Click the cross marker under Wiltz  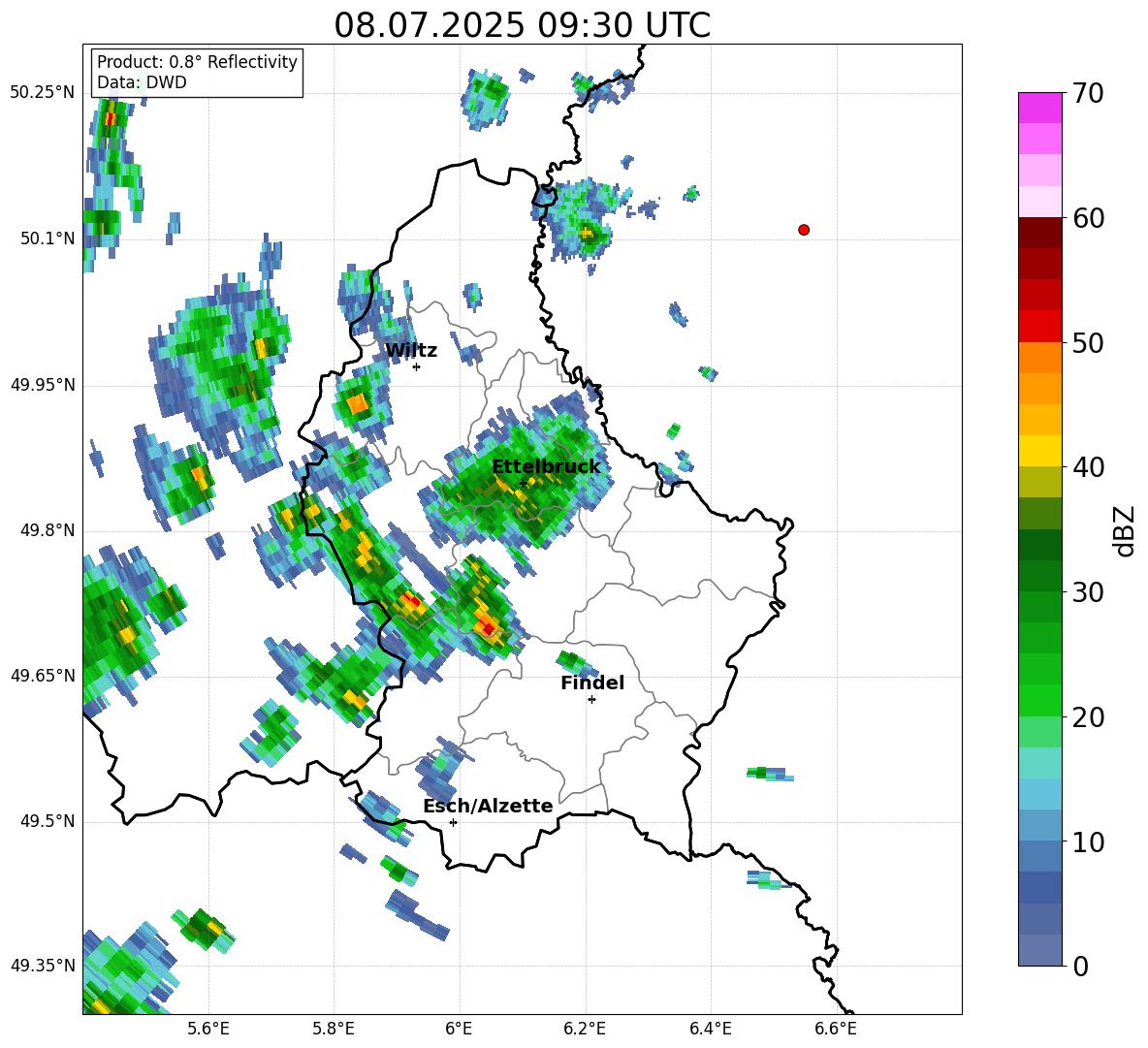pos(416,366)
